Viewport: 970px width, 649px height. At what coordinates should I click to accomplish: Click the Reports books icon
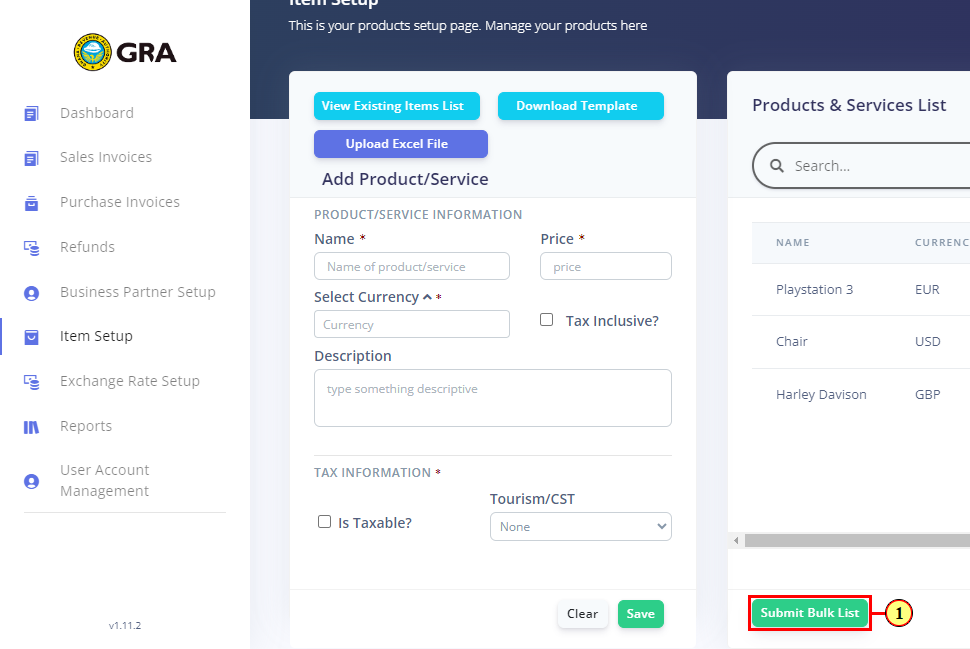point(31,427)
